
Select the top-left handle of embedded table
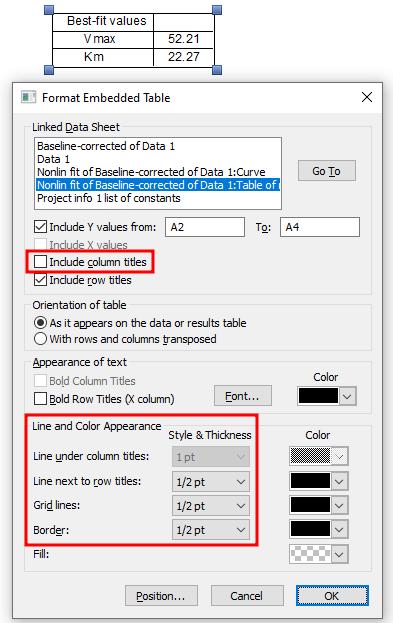(x=49, y=10)
